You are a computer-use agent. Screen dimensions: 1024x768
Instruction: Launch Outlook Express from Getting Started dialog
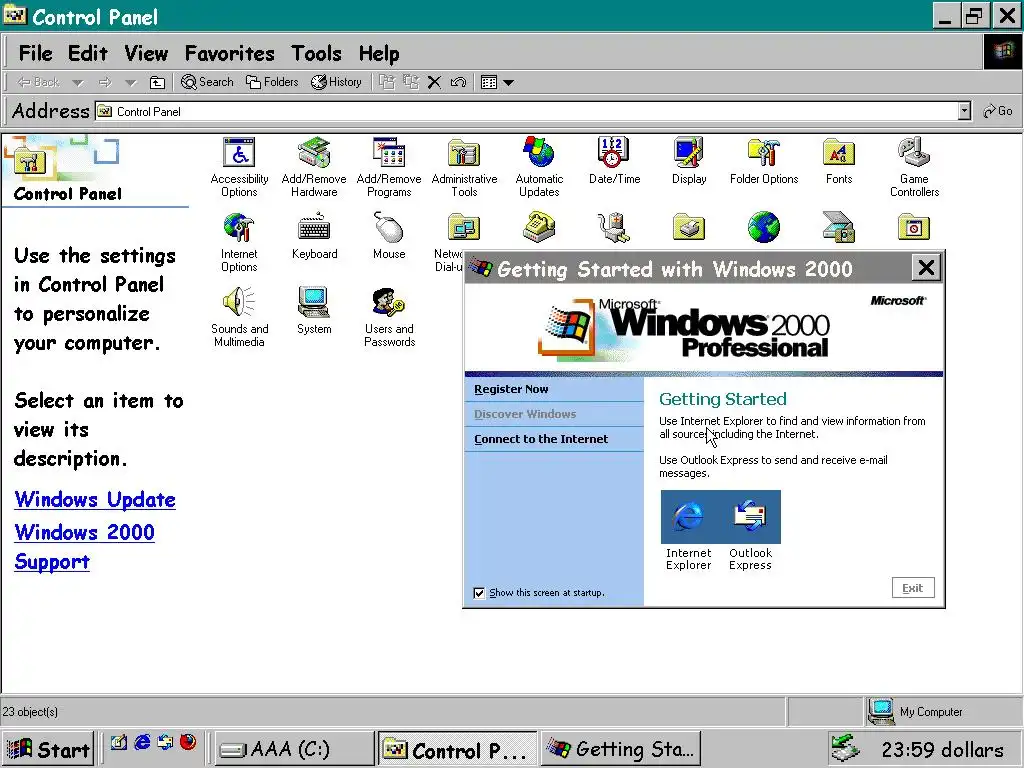pyautogui.click(x=750, y=530)
